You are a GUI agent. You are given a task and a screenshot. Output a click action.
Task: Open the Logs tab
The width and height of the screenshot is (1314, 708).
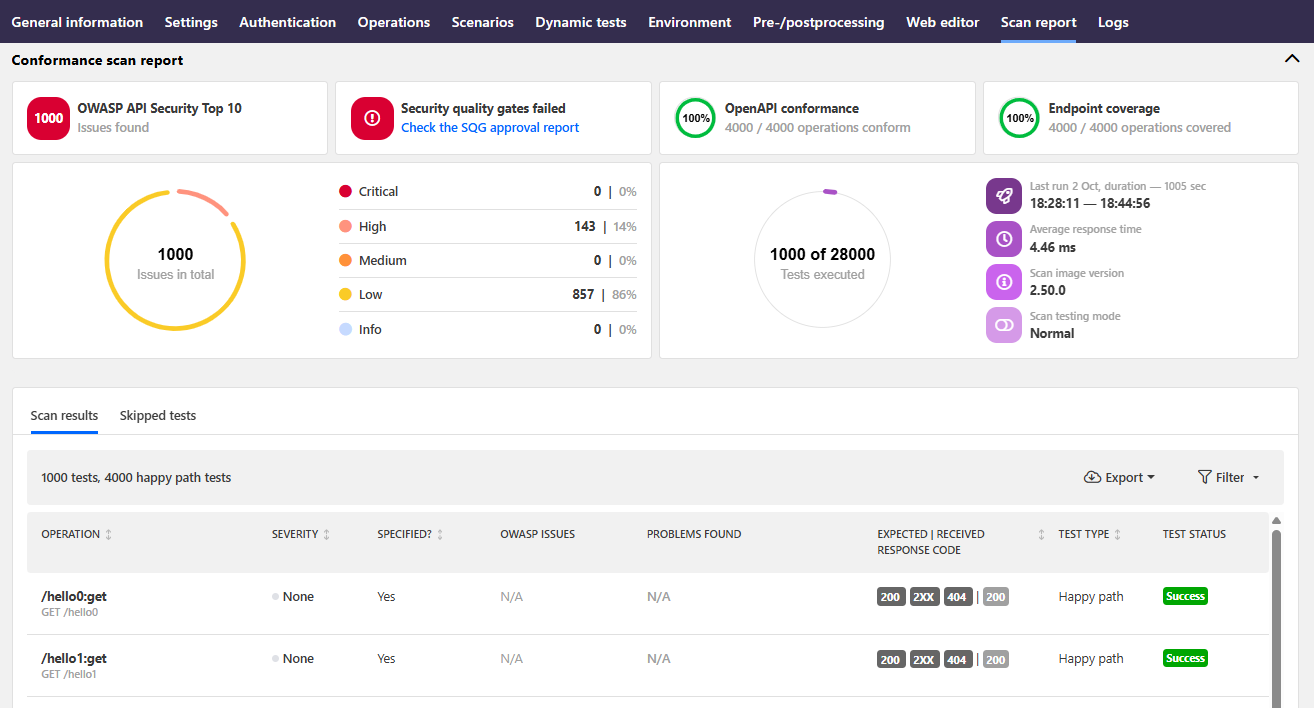(x=1113, y=22)
